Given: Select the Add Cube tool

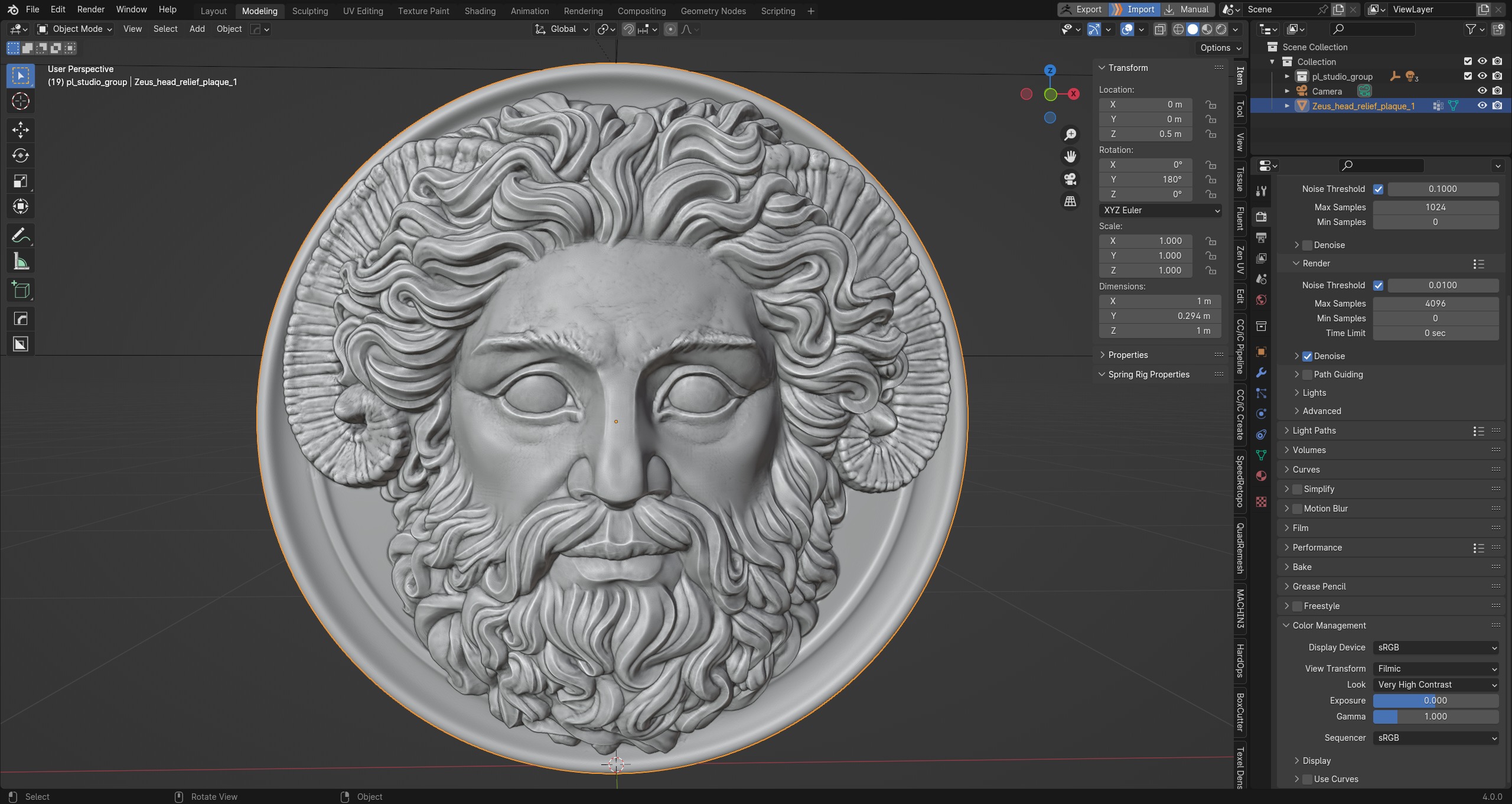Looking at the screenshot, I should [x=21, y=289].
